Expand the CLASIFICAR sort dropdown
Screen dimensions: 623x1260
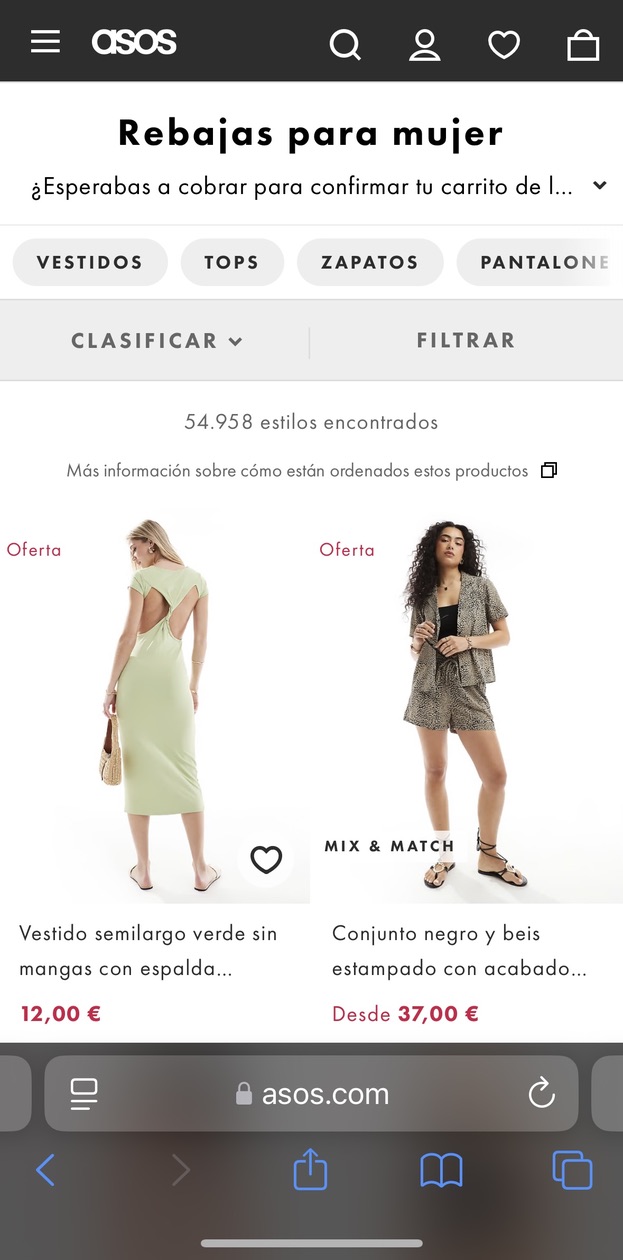(x=157, y=341)
